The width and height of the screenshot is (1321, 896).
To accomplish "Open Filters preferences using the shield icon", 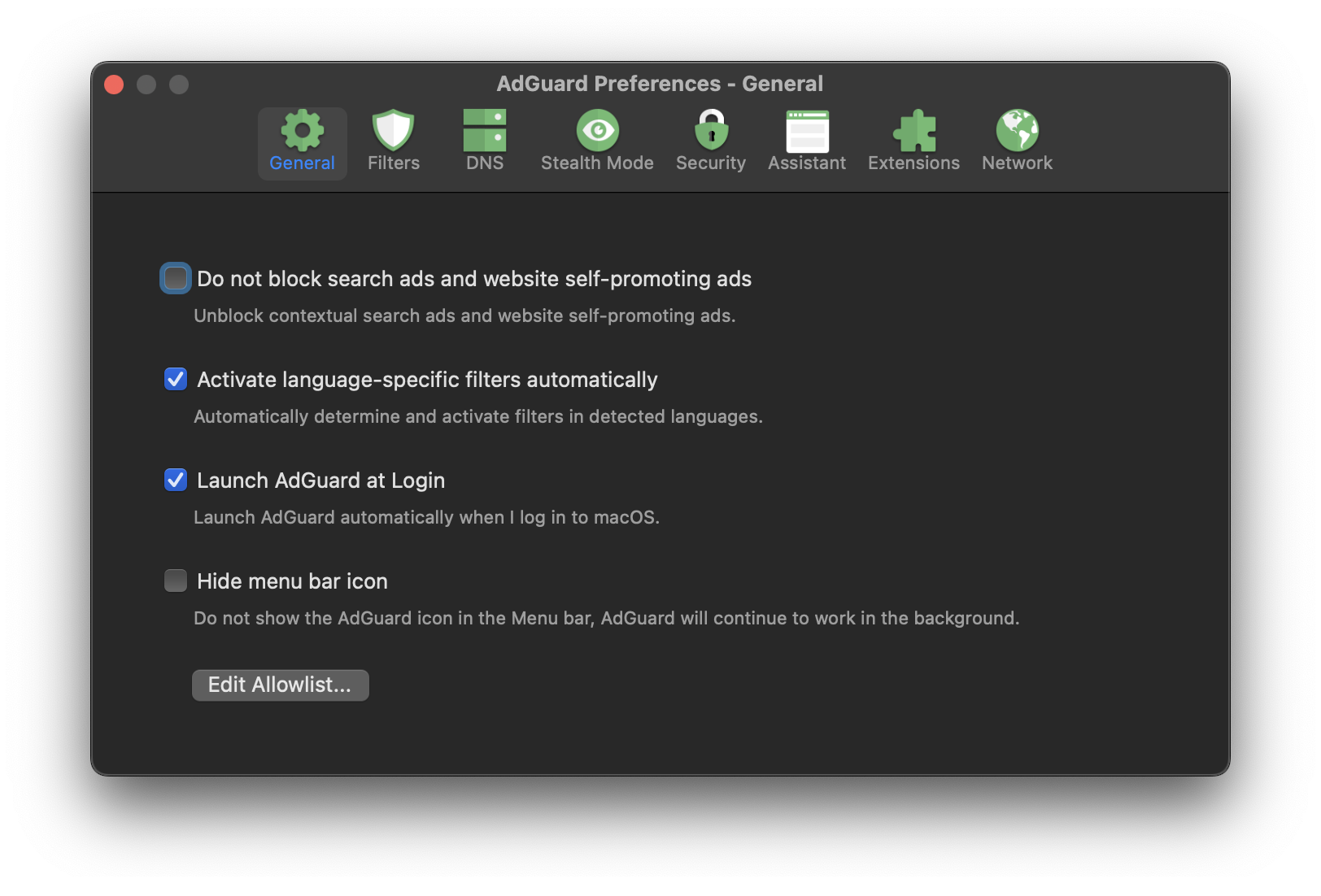I will tap(393, 130).
